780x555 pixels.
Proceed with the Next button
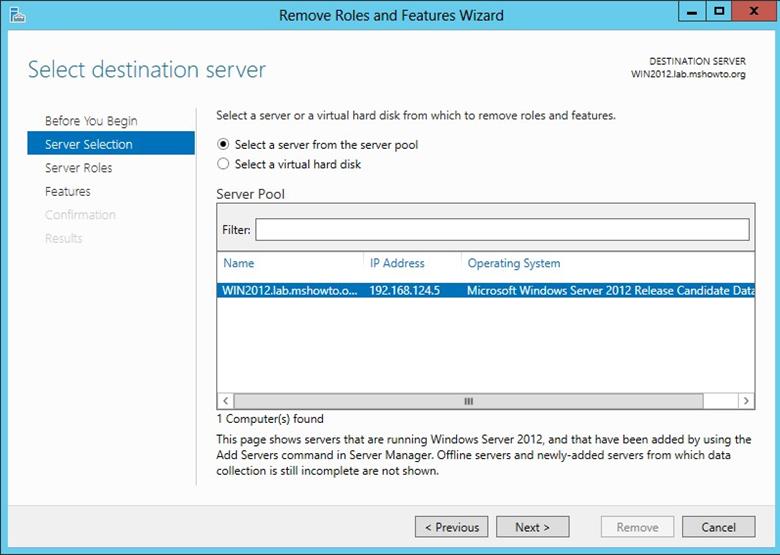(x=533, y=527)
